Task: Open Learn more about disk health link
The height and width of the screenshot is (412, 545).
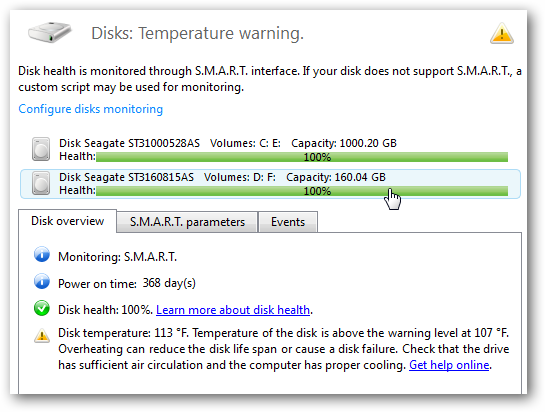Action: [233, 309]
